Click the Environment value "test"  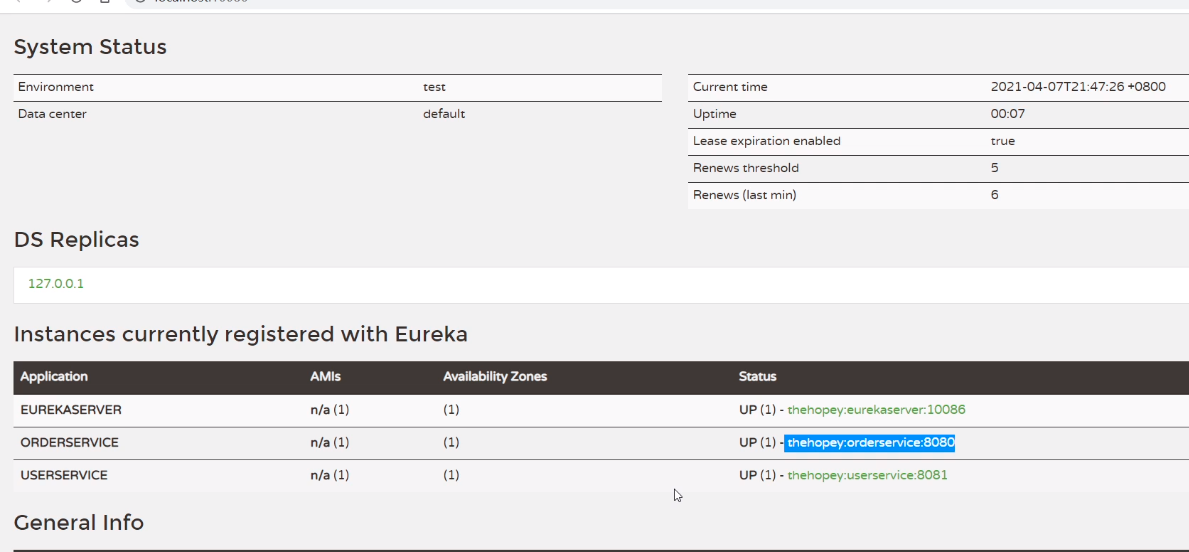click(434, 87)
